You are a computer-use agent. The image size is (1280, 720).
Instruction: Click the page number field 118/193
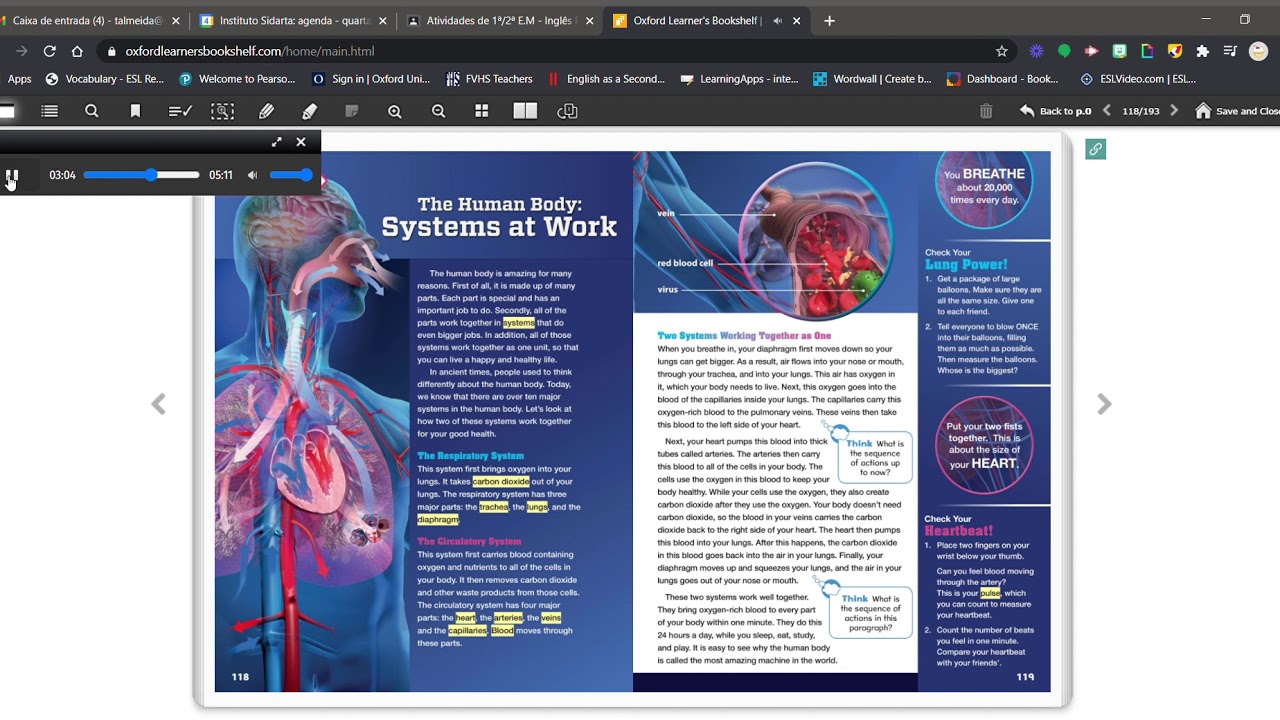tap(1141, 111)
